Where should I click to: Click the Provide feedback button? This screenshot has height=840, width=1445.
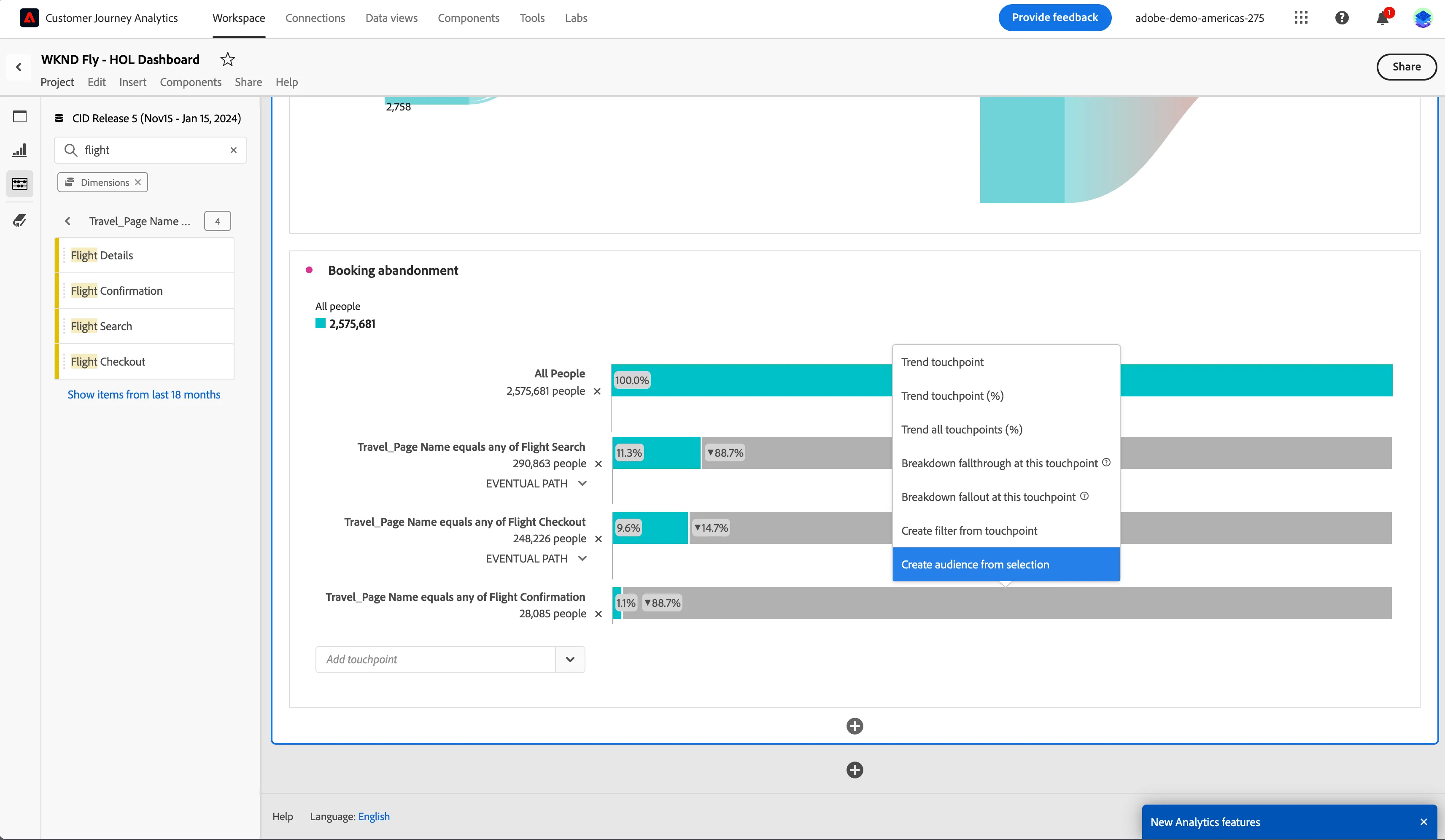tap(1054, 17)
